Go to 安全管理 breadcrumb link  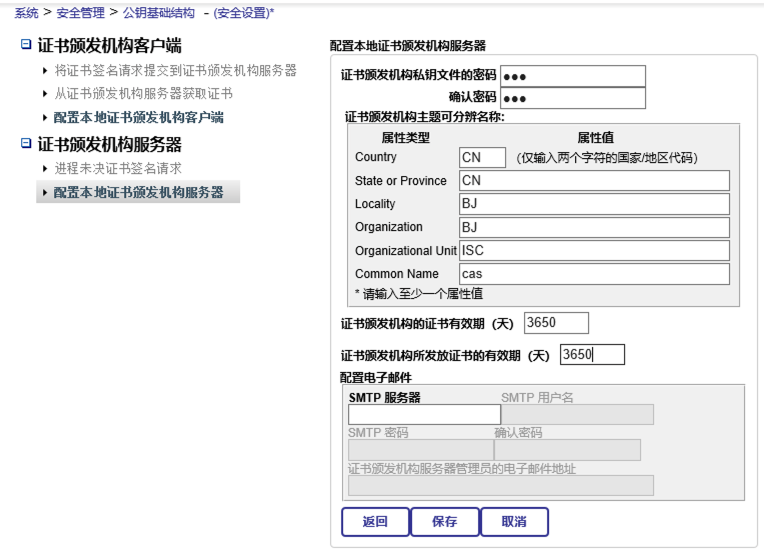tap(79, 12)
